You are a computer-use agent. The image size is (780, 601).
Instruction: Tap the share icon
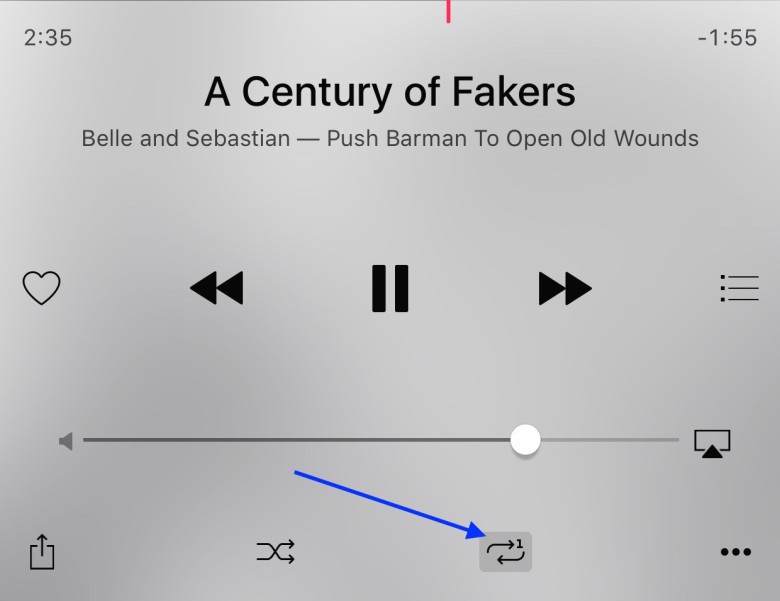(x=42, y=551)
